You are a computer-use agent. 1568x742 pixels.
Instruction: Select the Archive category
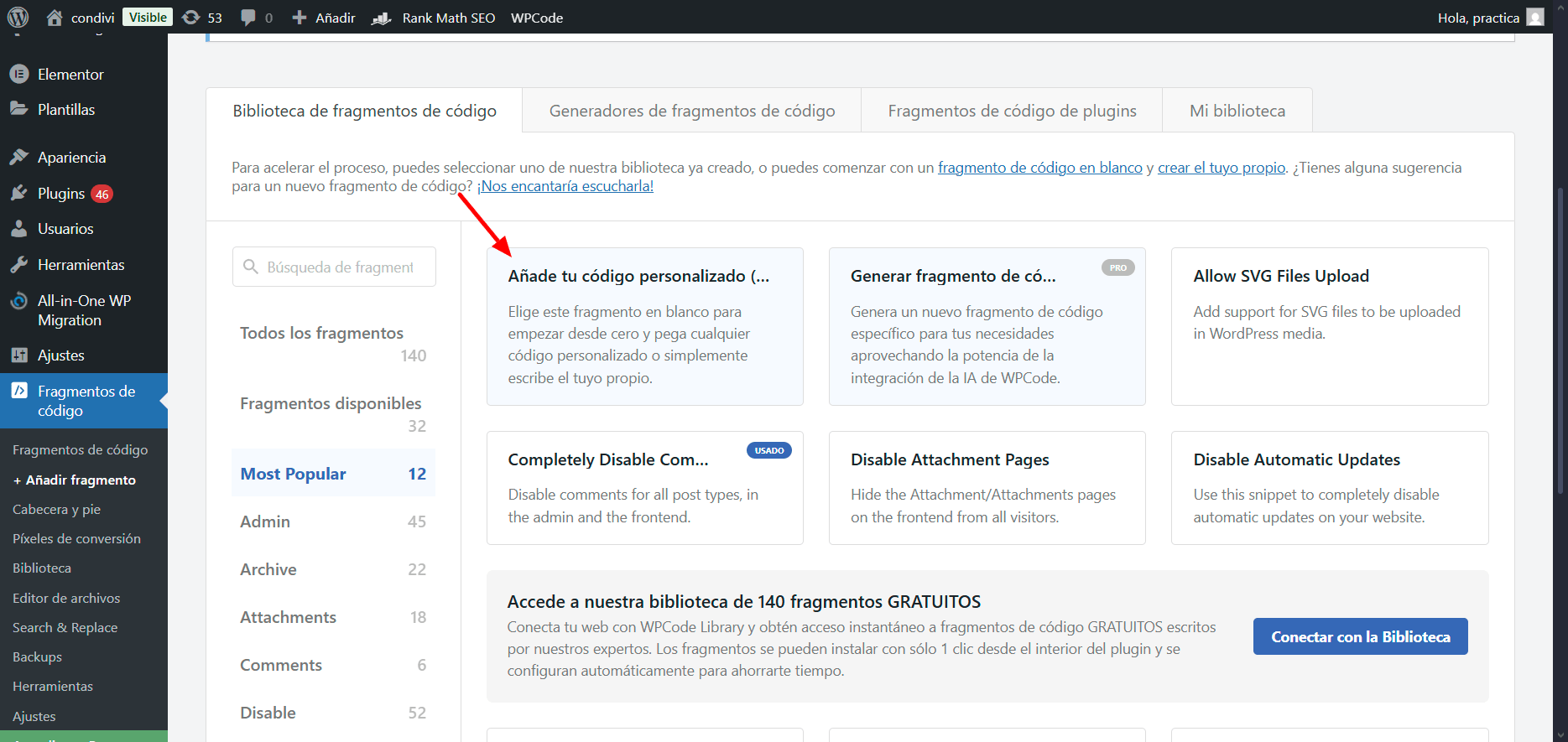click(x=333, y=569)
